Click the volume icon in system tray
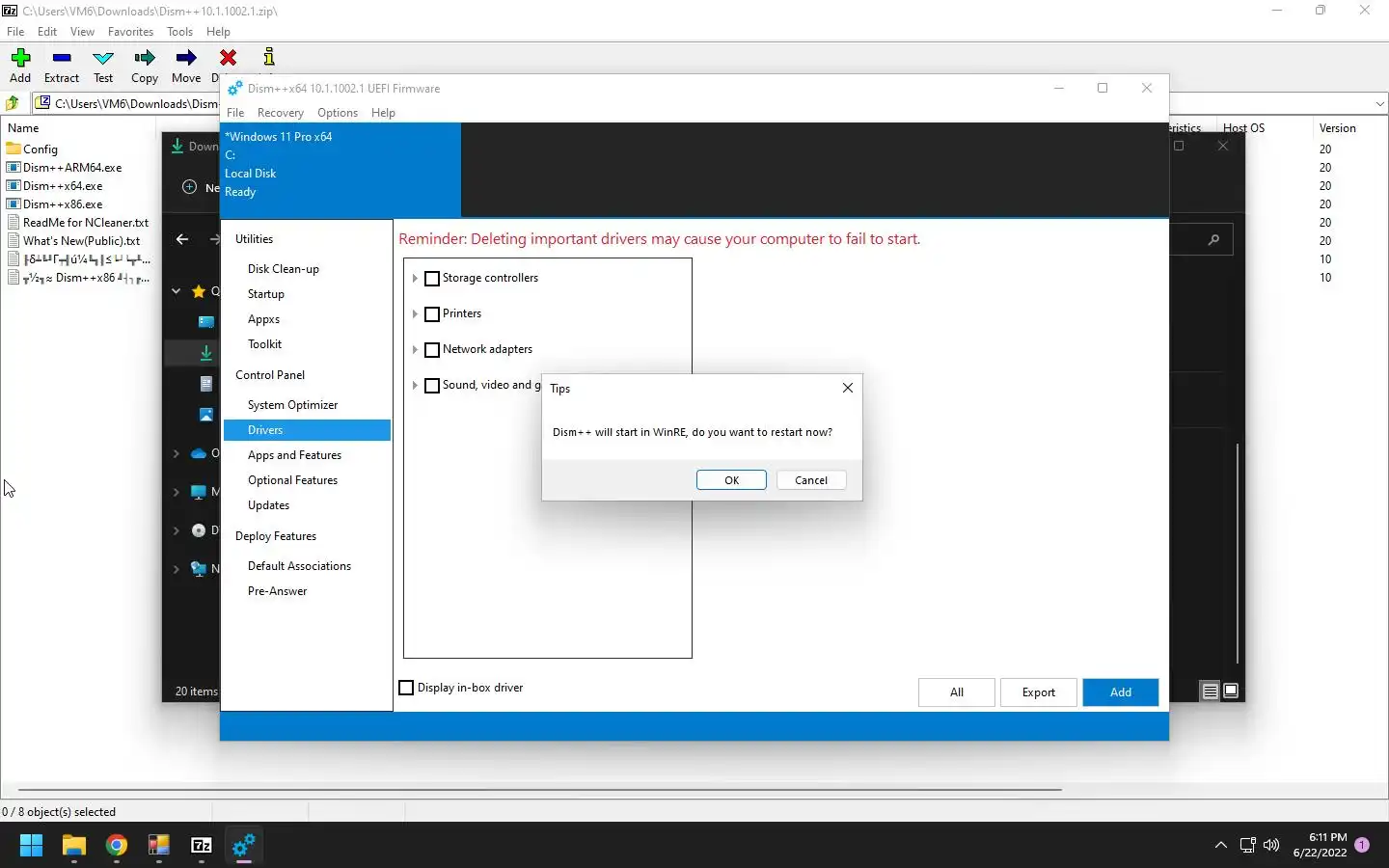The width and height of the screenshot is (1389, 868). [x=1271, y=845]
